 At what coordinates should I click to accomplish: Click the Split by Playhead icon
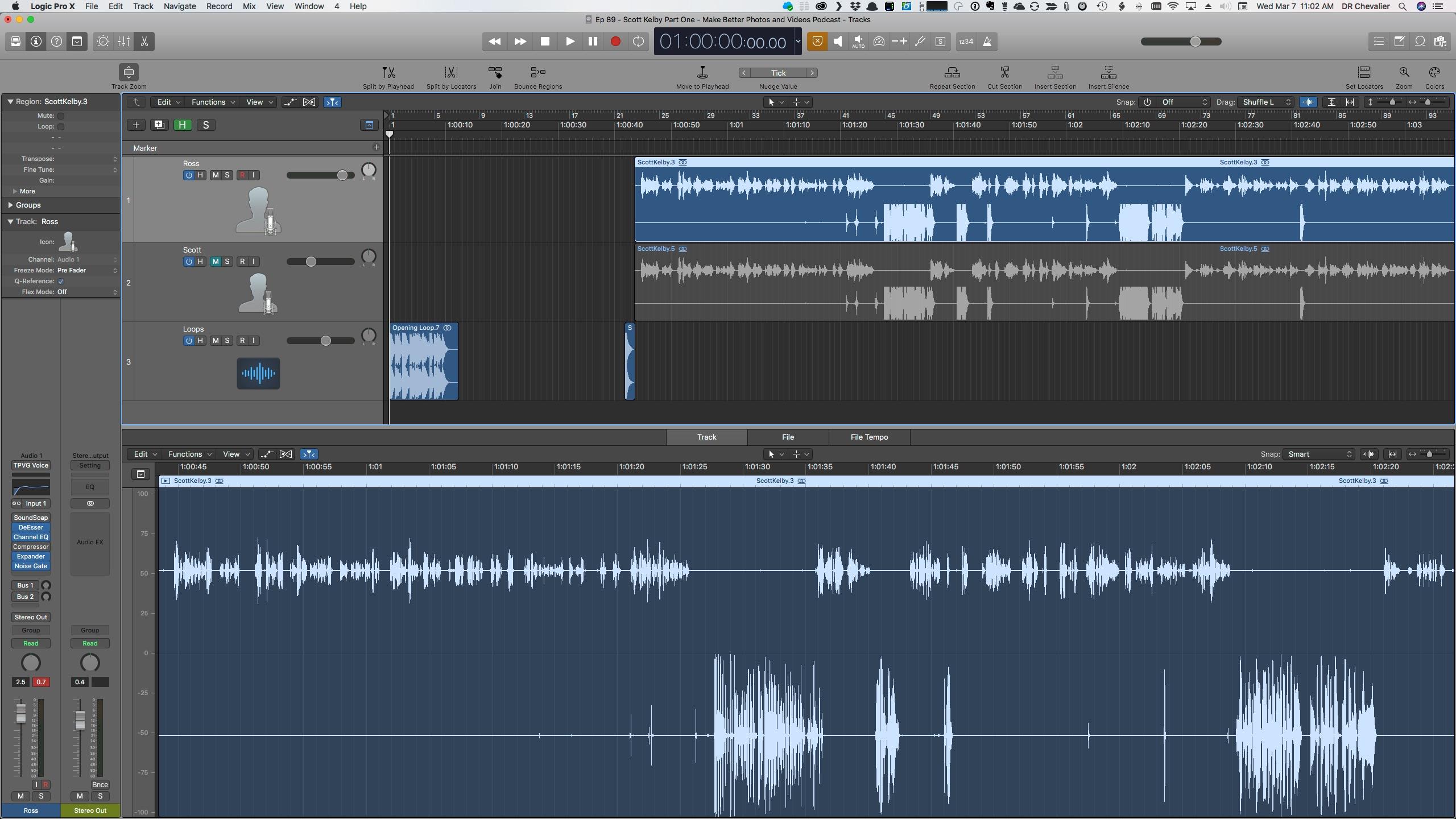[388, 73]
